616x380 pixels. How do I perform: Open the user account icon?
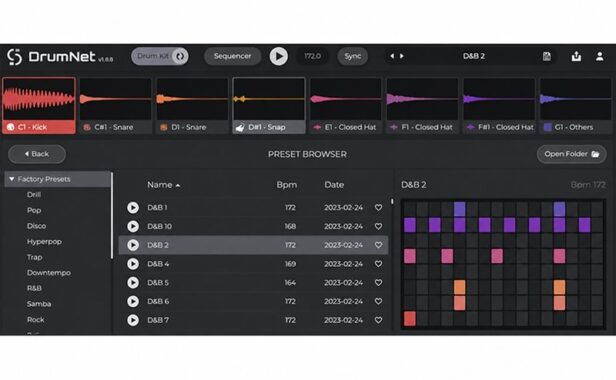pos(600,56)
